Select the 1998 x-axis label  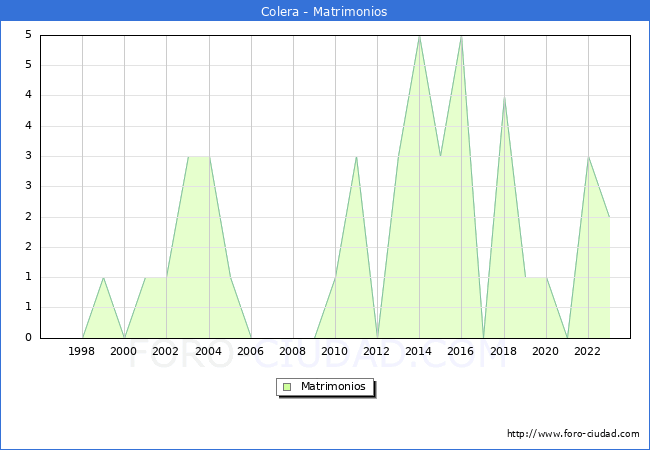pyautogui.click(x=82, y=351)
